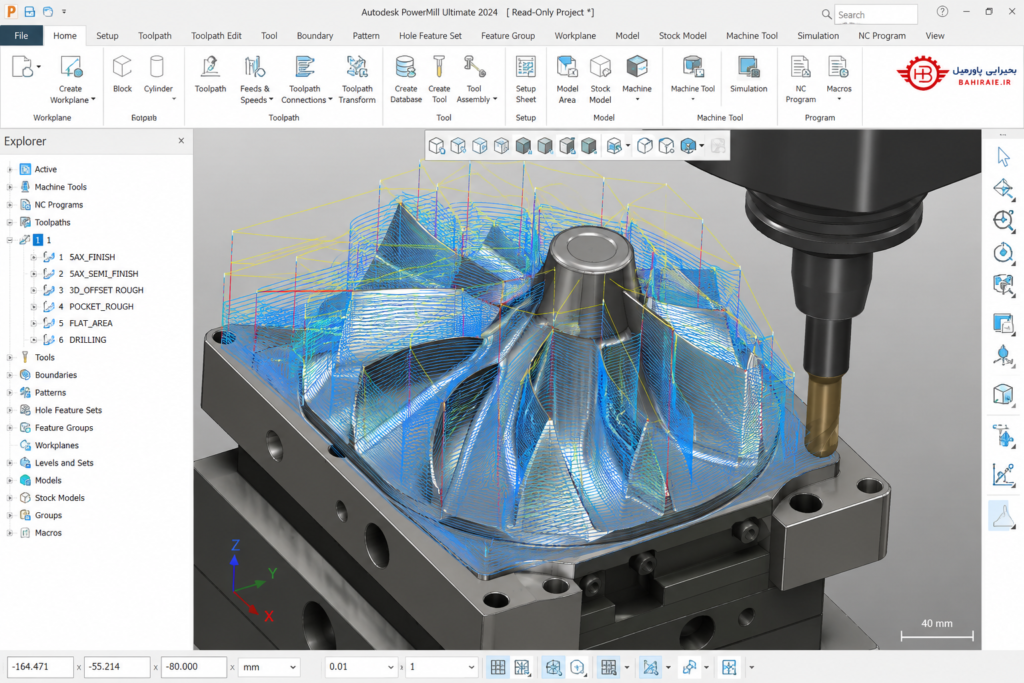Image resolution: width=1024 pixels, height=683 pixels.
Task: Click the highlighted cone icon in right toolbar
Action: pos(1003,516)
